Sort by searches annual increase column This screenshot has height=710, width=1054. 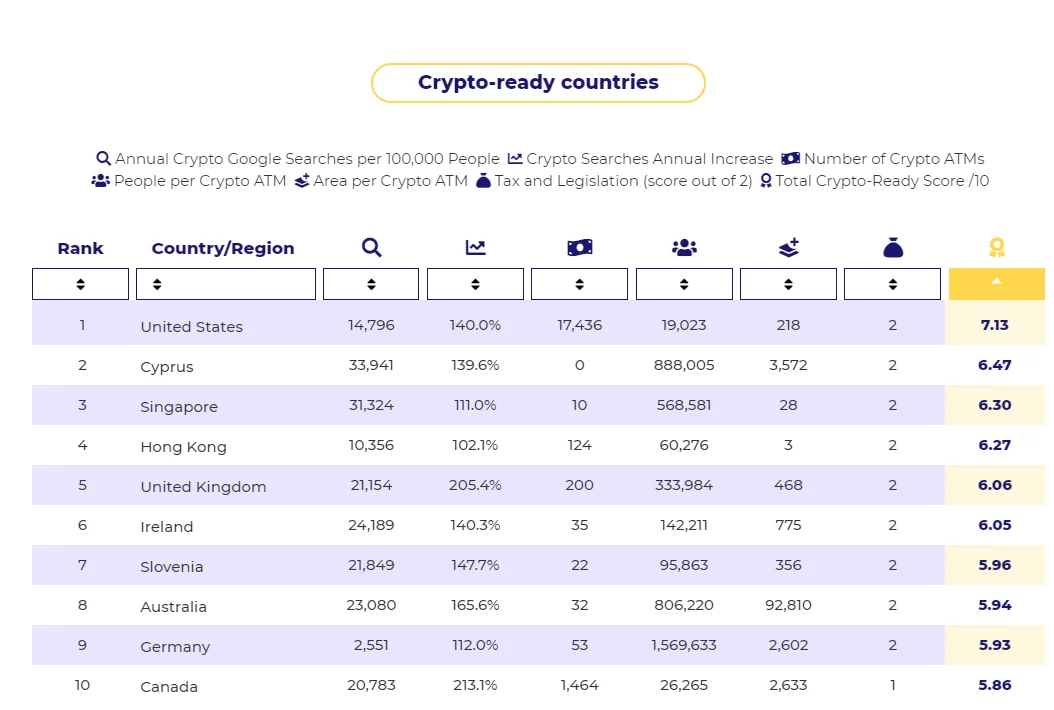(475, 284)
